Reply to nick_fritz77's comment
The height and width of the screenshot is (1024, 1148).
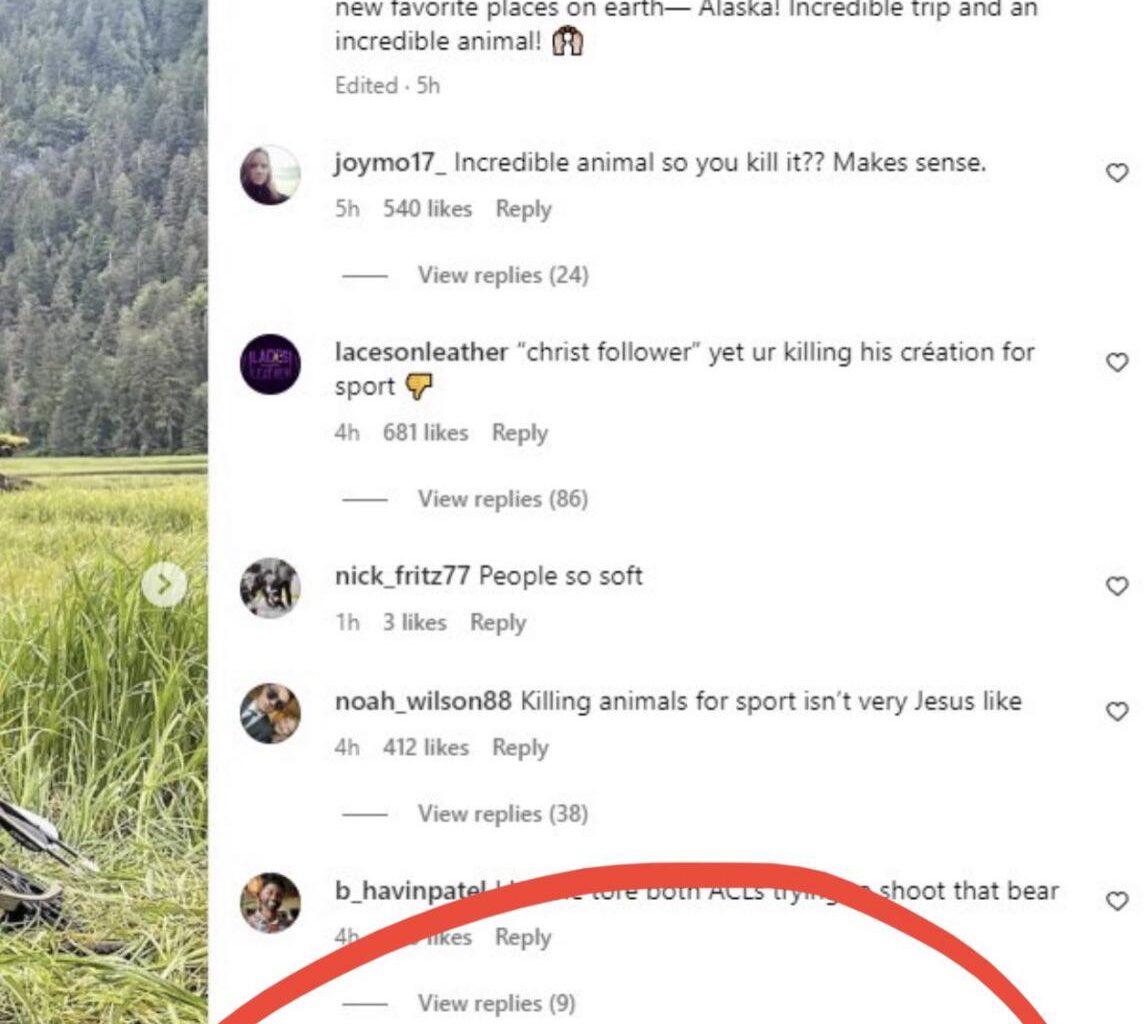point(498,622)
